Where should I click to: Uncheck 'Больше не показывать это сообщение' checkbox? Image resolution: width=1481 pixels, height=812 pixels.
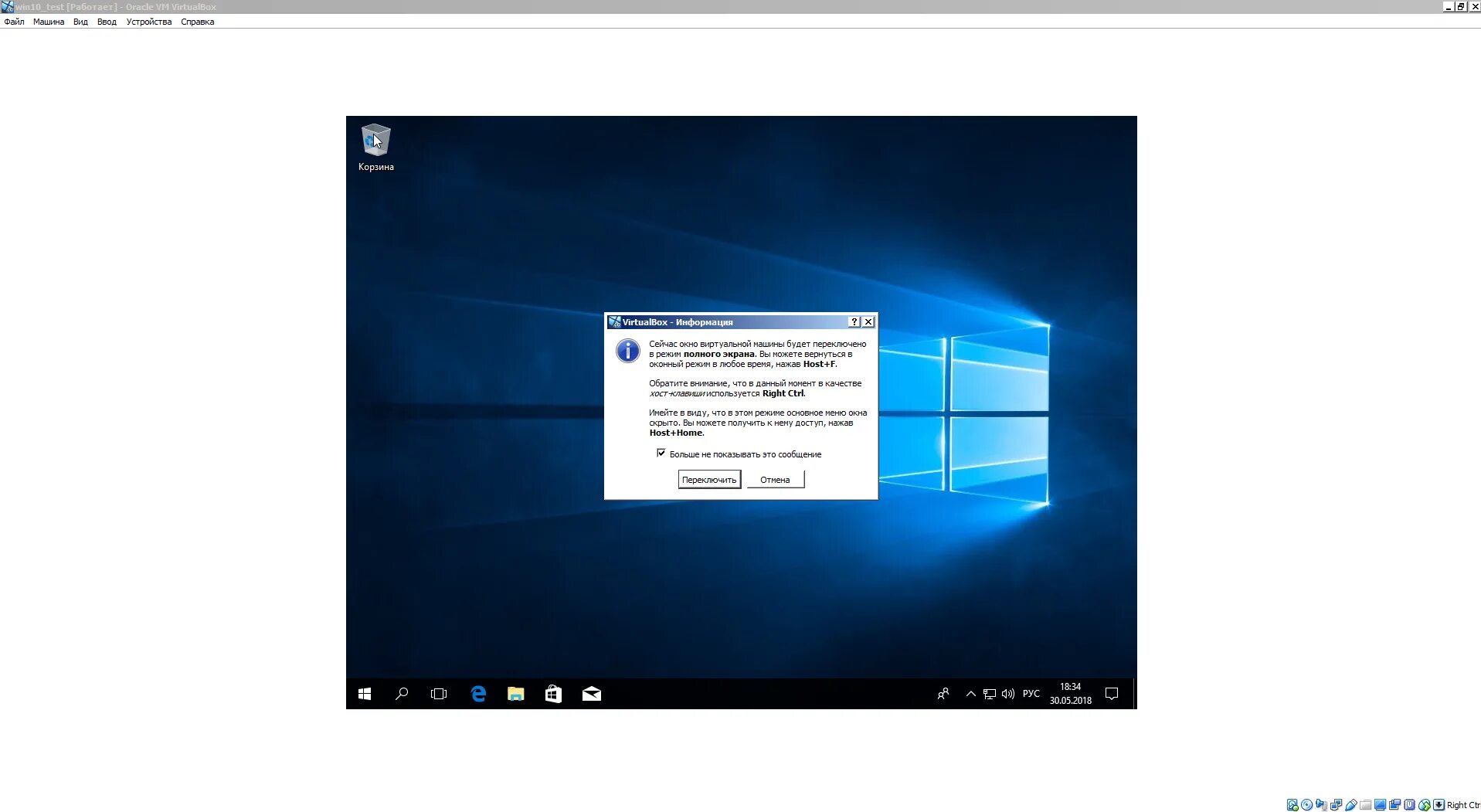(661, 454)
